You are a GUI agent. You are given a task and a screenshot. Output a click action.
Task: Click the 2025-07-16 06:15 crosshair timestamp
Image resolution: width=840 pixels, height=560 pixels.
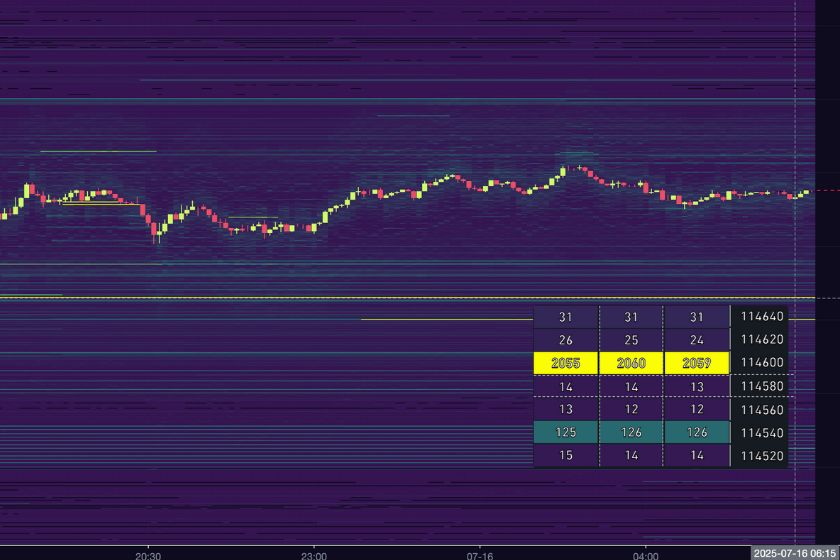pos(795,553)
